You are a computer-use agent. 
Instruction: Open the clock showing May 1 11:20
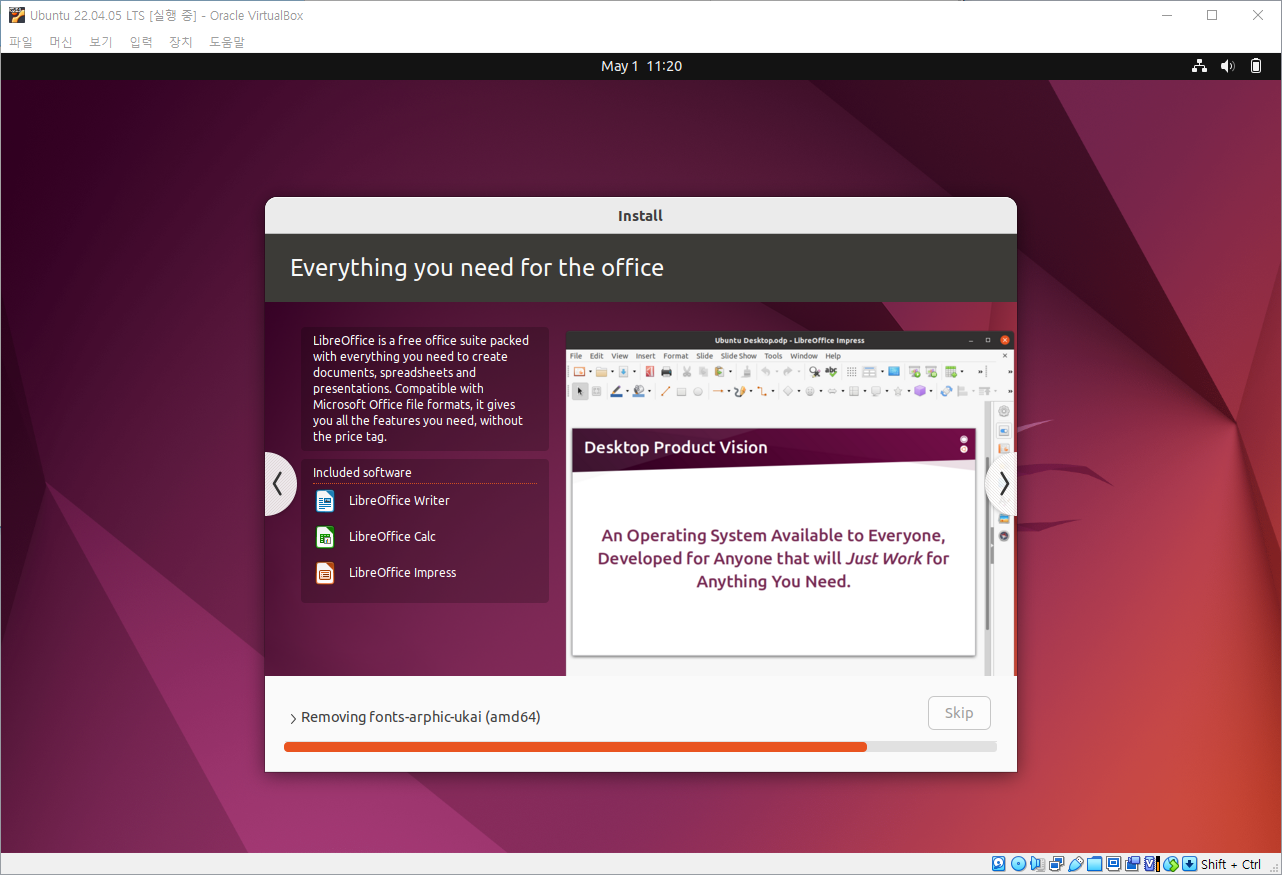click(641, 66)
